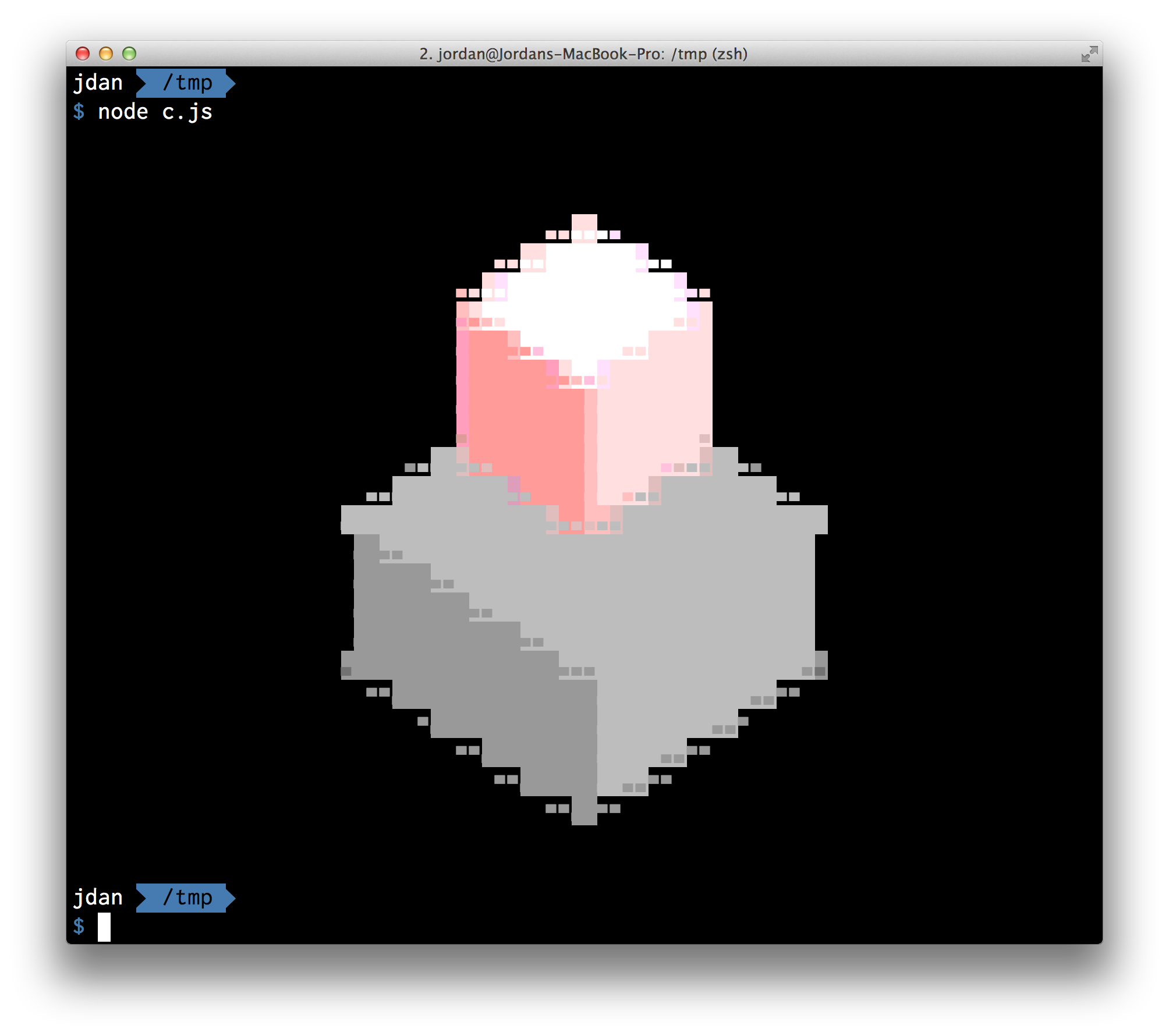1169x1036 pixels.
Task: Click the red close window button
Action: tap(83, 54)
